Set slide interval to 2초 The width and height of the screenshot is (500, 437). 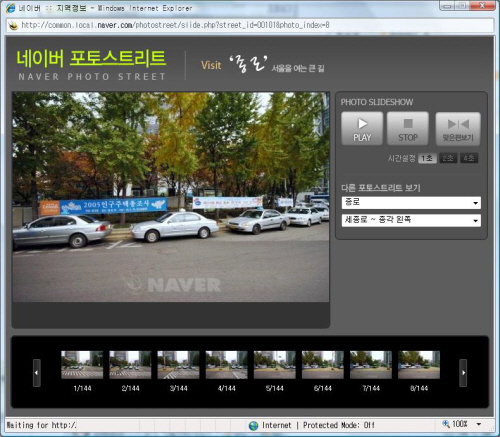448,158
